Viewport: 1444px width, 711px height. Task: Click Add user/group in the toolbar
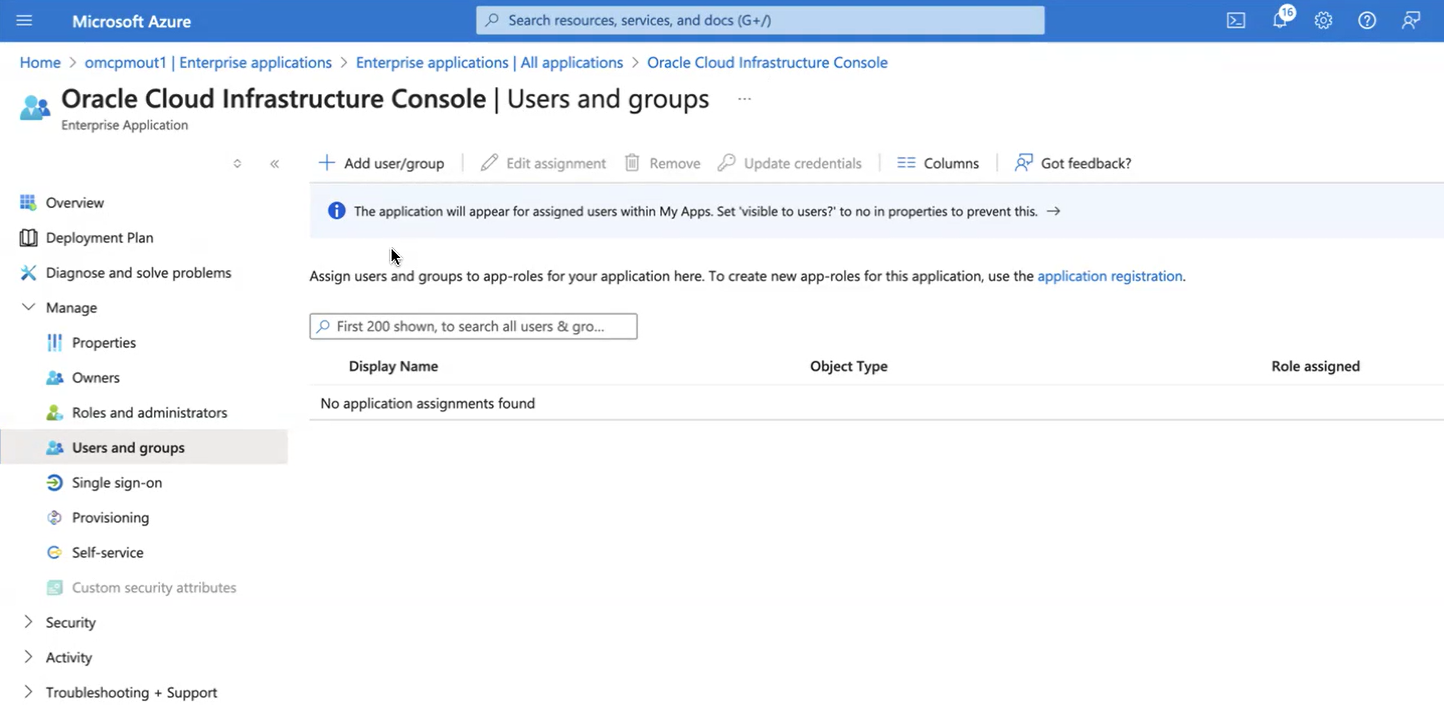click(380, 162)
